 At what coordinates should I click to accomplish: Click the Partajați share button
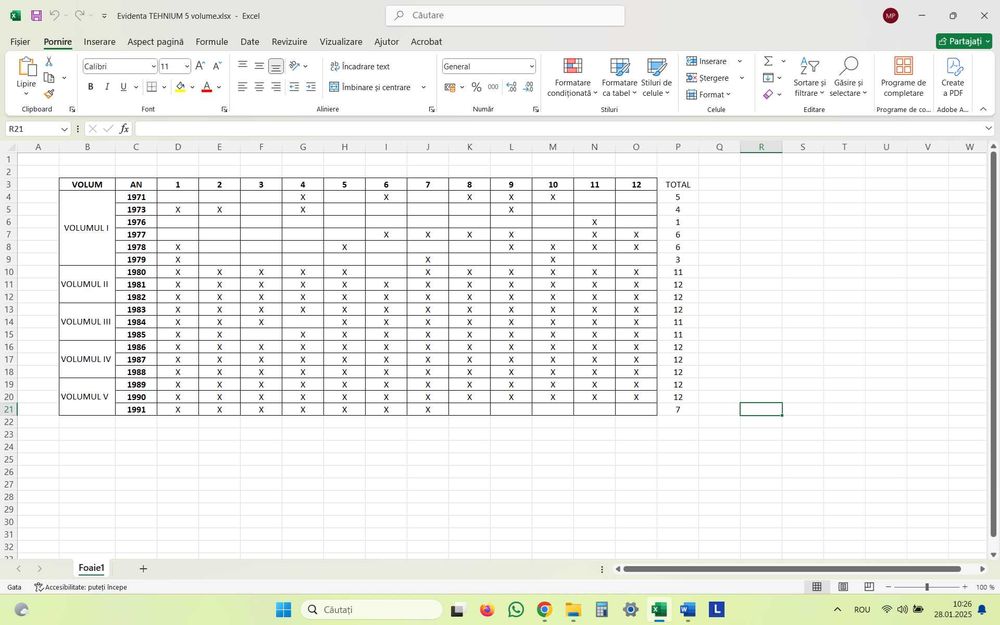964,41
